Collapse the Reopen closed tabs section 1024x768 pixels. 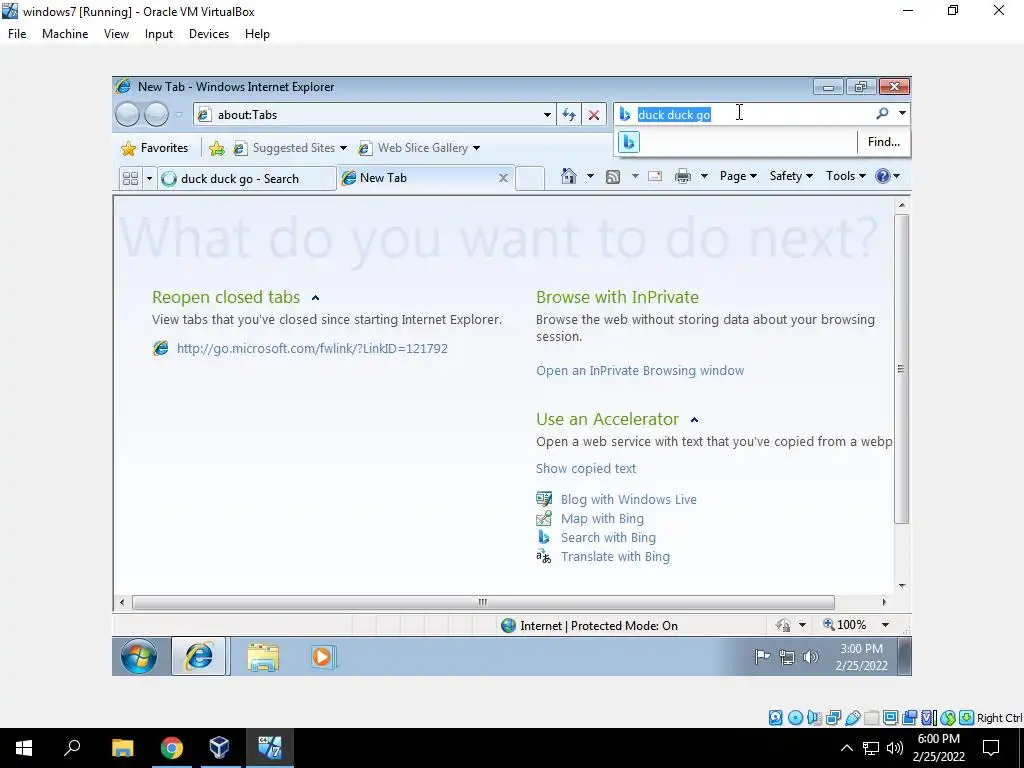(315, 298)
